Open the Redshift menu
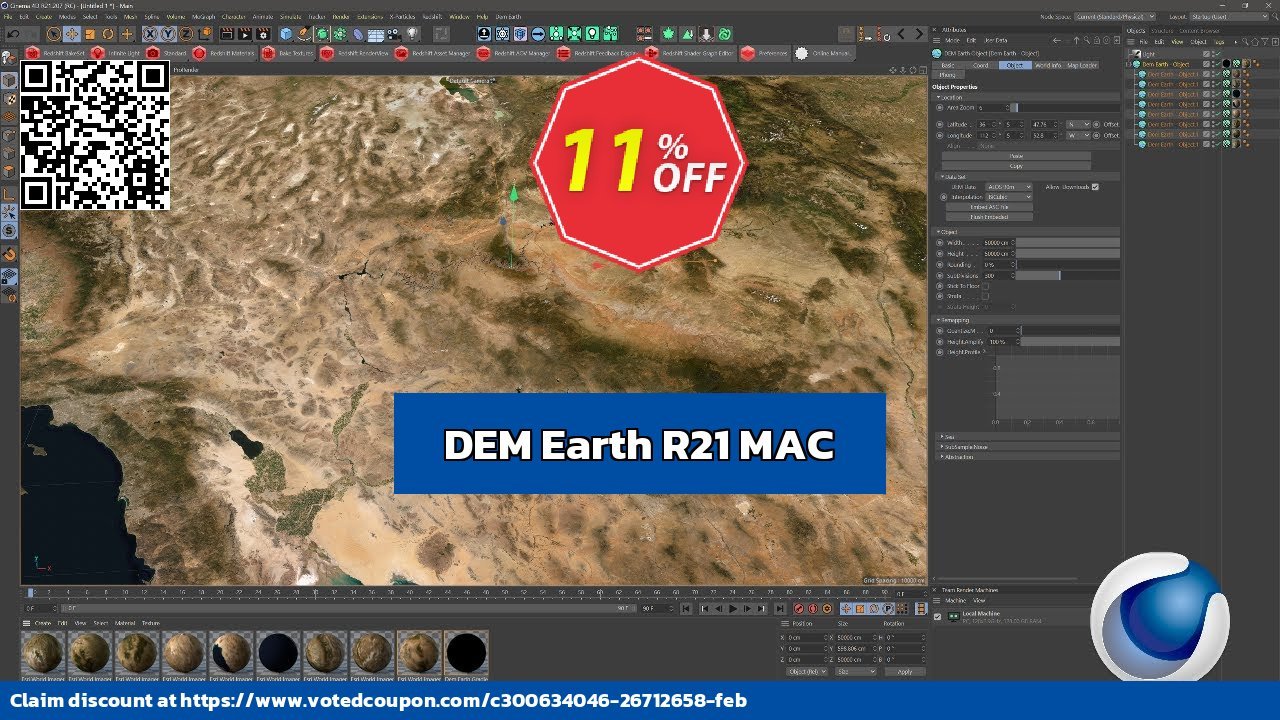Image resolution: width=1280 pixels, height=720 pixels. pyautogui.click(x=433, y=17)
